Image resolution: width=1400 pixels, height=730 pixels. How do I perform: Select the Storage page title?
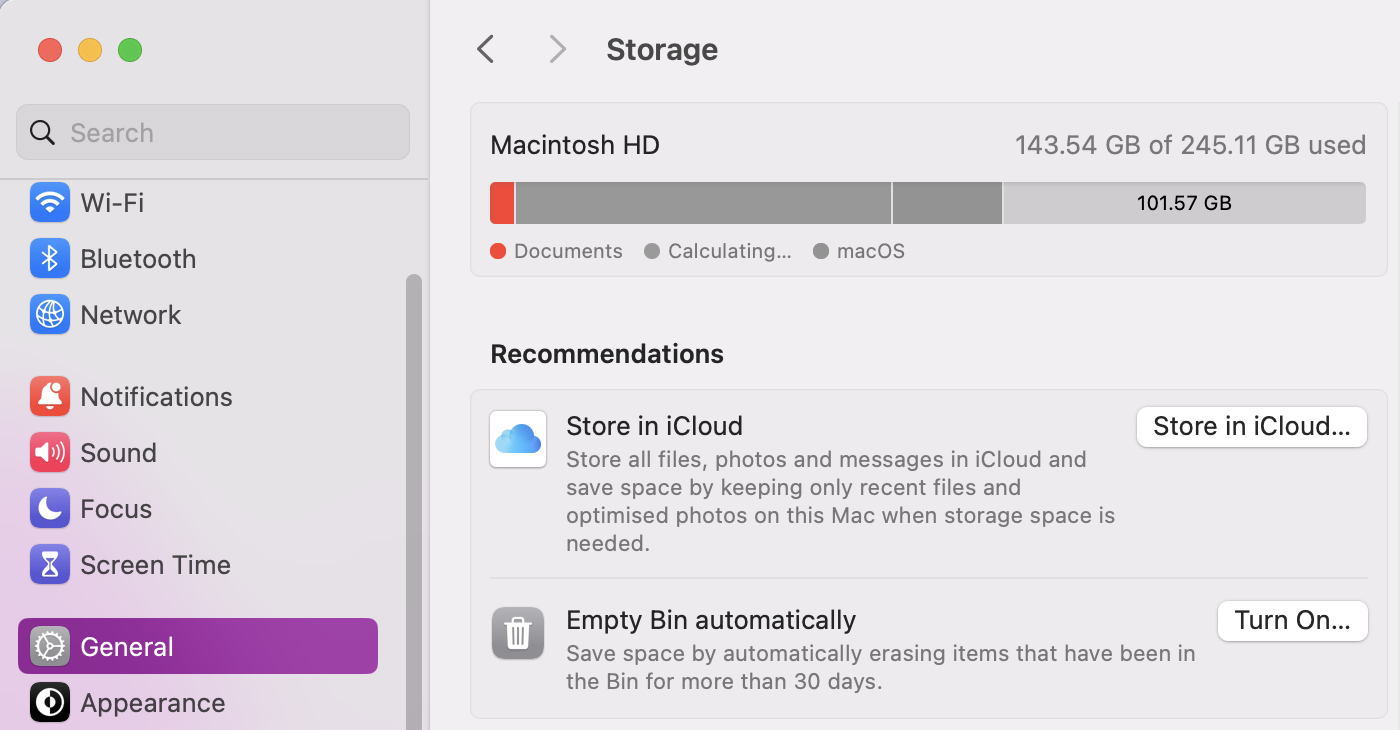[x=661, y=48]
